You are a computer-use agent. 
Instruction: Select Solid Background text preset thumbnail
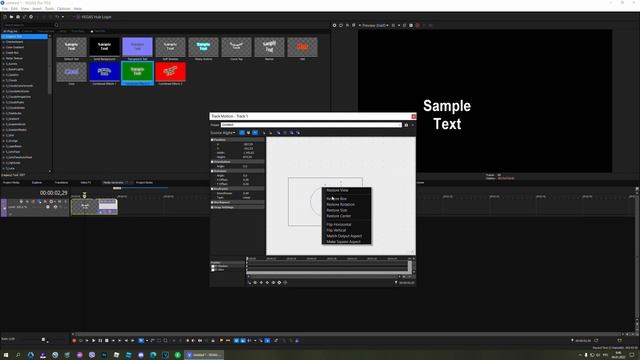click(104, 47)
